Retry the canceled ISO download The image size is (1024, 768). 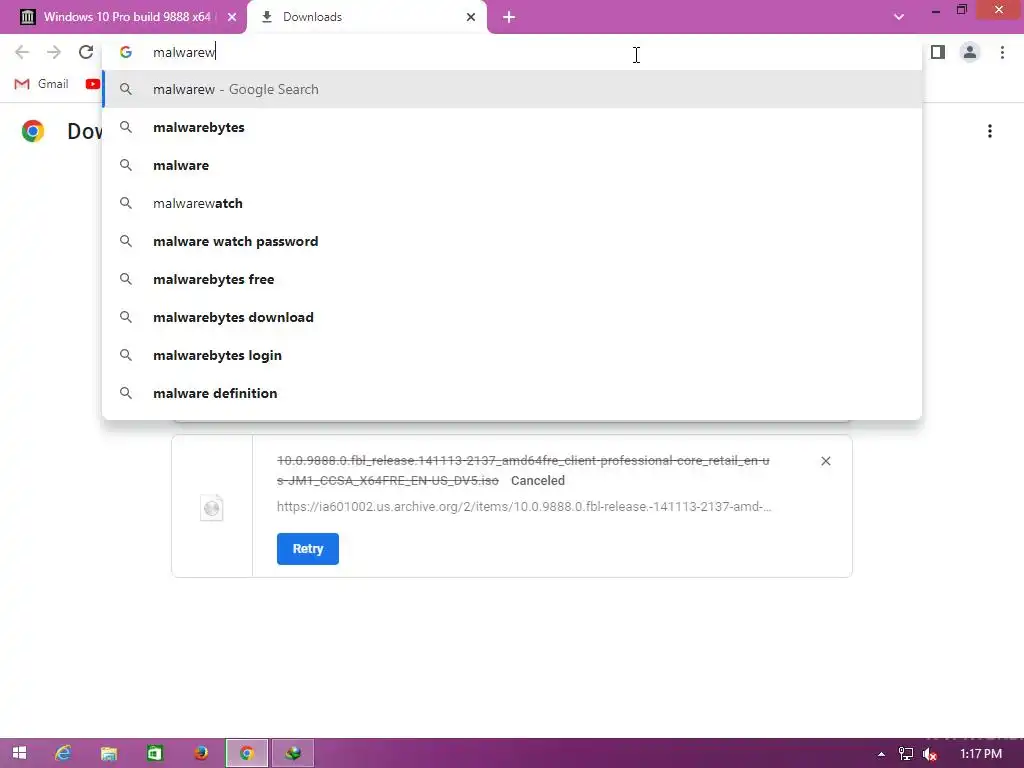[x=308, y=549]
